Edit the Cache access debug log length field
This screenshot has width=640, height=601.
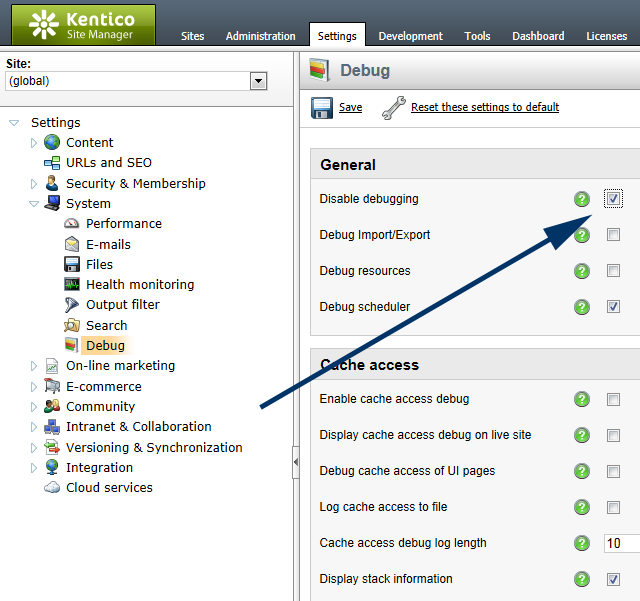[x=622, y=543]
